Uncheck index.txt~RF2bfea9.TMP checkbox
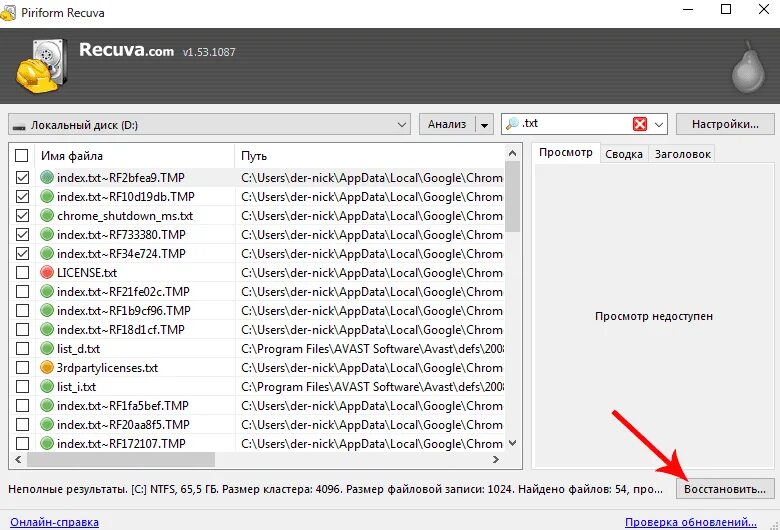 coord(22,178)
